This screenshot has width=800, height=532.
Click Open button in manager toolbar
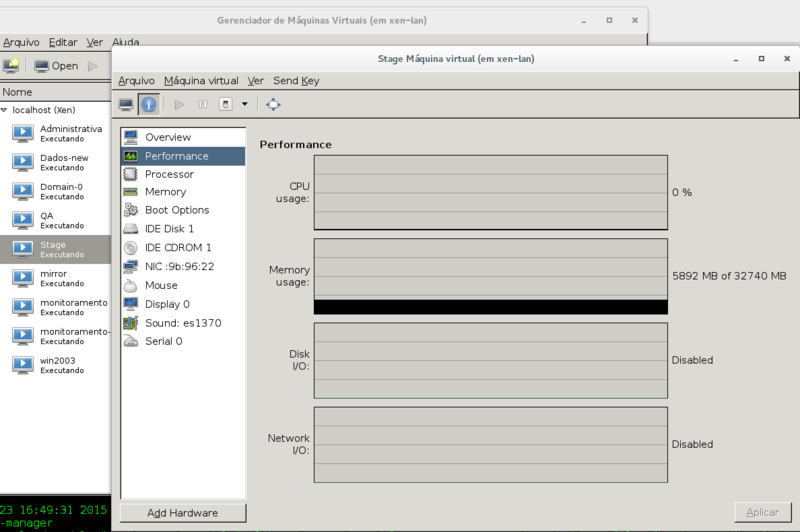point(56,66)
